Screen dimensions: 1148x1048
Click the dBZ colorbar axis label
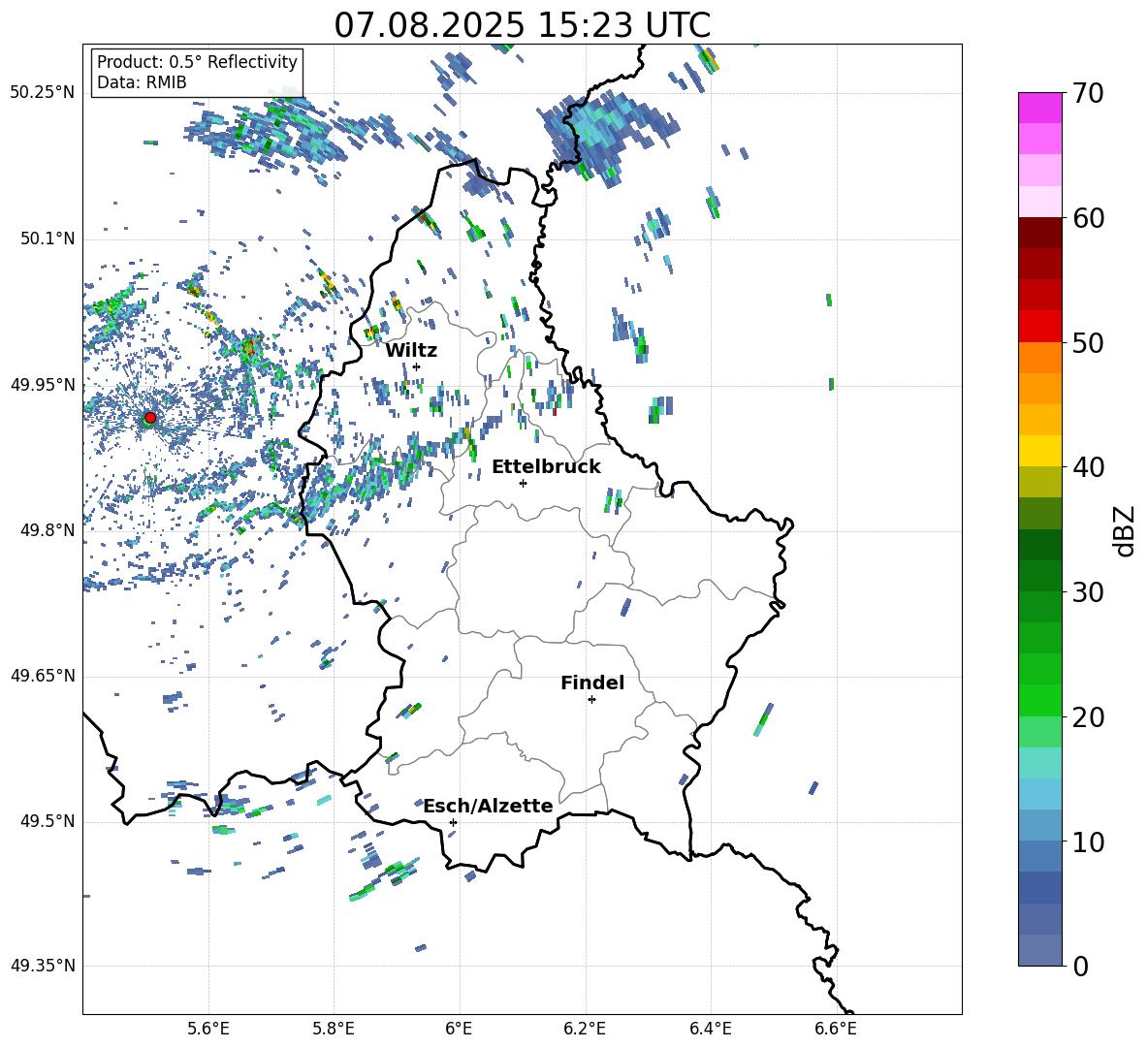(x=1126, y=530)
